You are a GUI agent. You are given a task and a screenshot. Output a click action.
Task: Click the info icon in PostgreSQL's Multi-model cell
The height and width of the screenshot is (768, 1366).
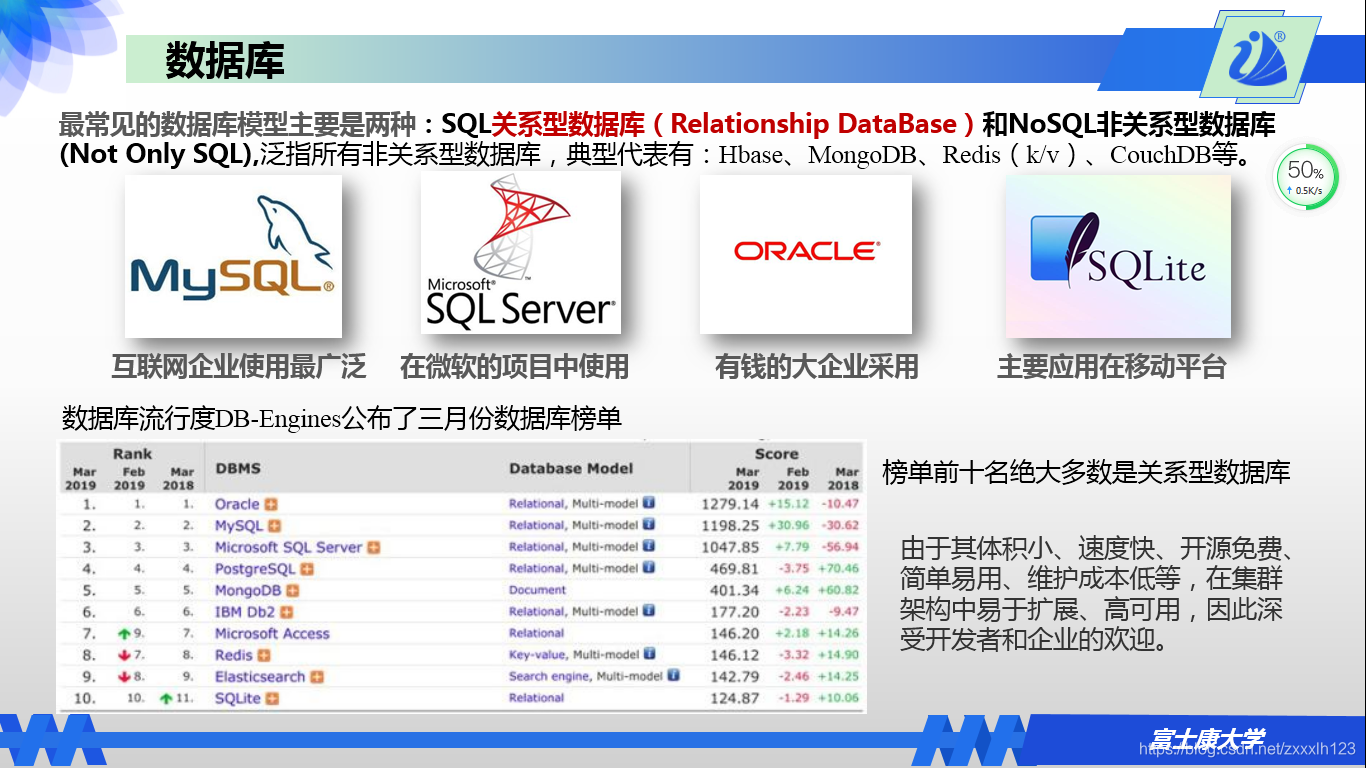(x=648, y=568)
